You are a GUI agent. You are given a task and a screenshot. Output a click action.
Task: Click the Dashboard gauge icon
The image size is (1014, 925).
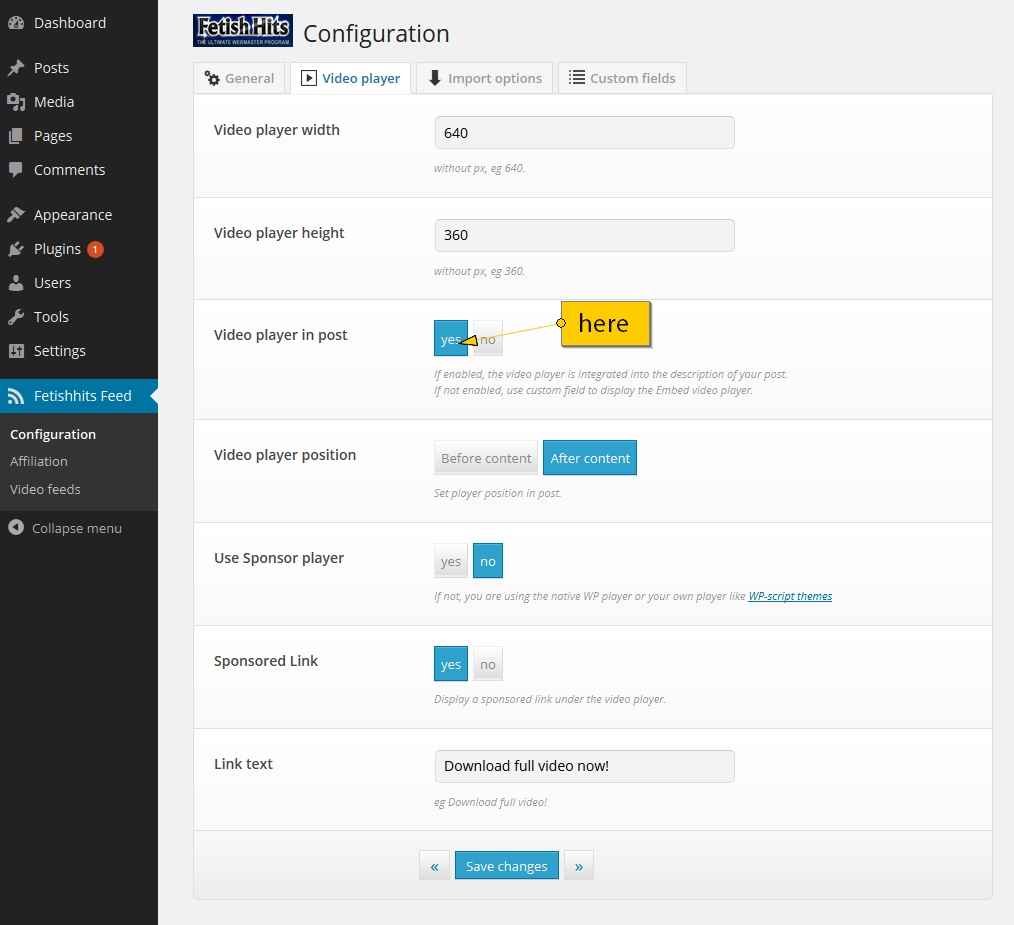tap(16, 23)
